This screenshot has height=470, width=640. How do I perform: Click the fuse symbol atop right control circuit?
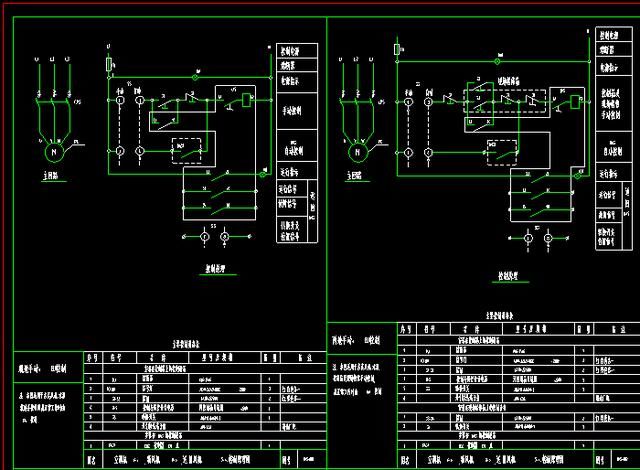point(397,50)
